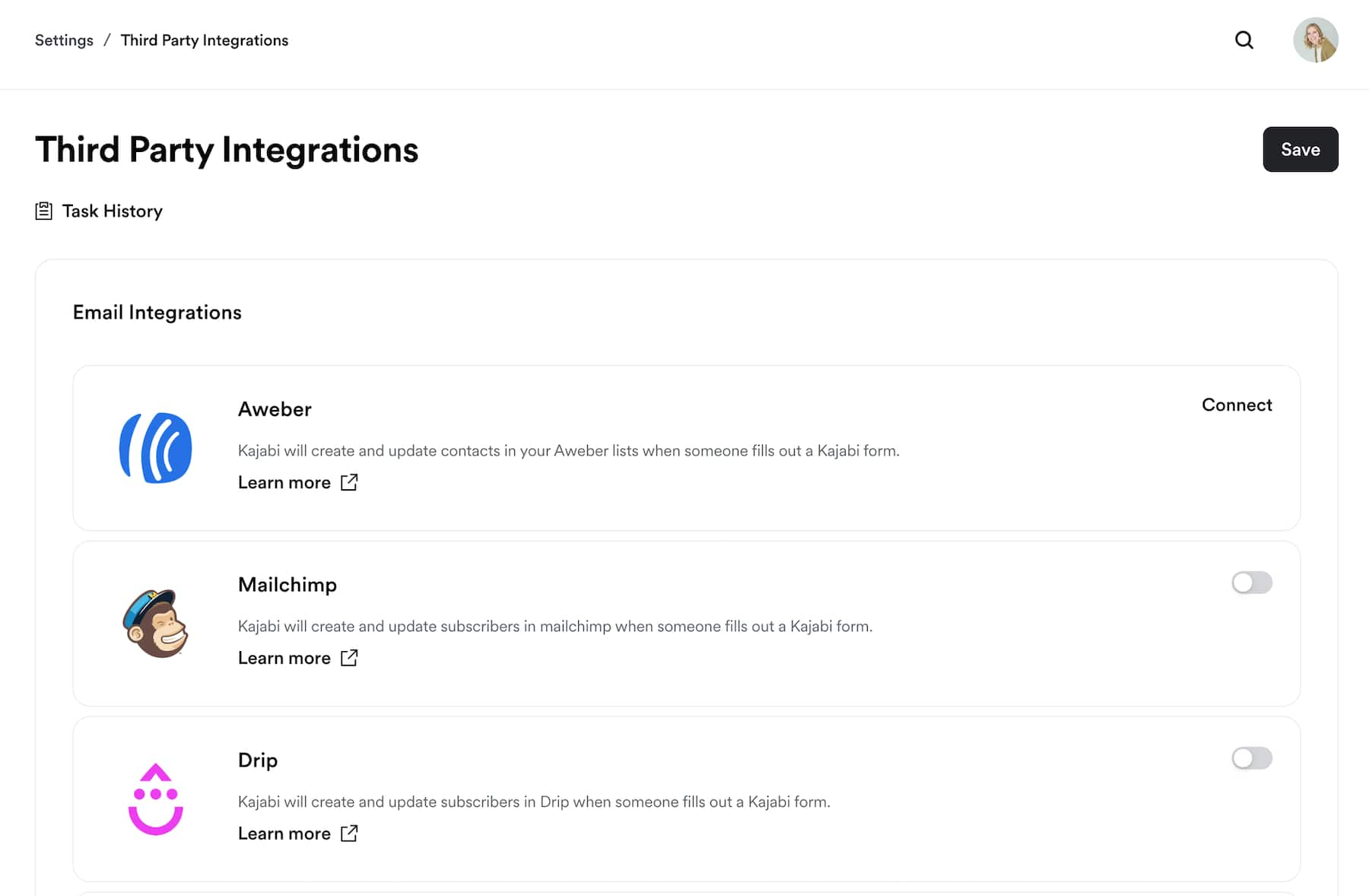The image size is (1369, 896).
Task: Go to Settings in the breadcrumb
Action: (x=64, y=40)
